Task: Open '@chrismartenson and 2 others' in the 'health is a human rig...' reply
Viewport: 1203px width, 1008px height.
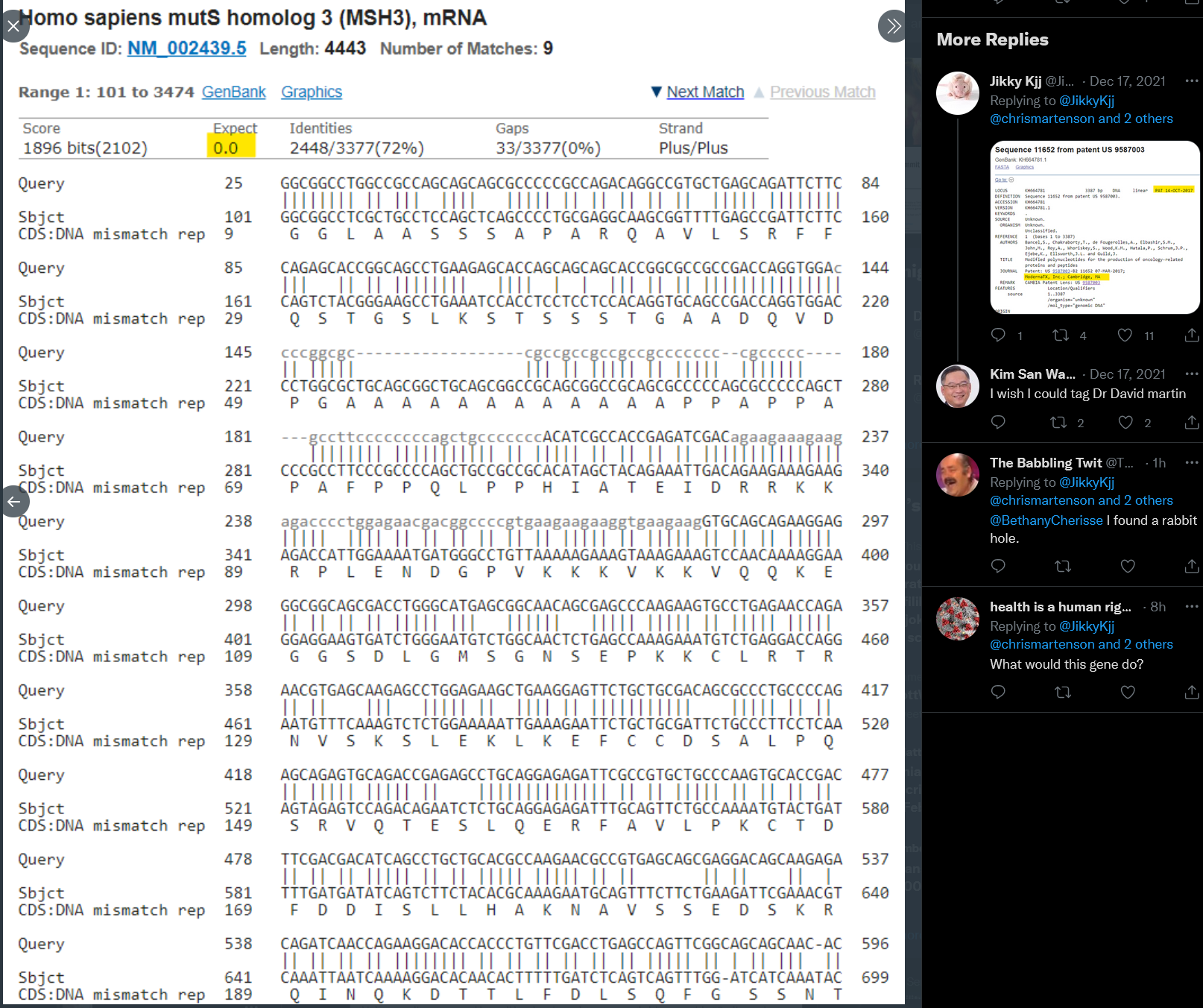Action: [x=1082, y=644]
